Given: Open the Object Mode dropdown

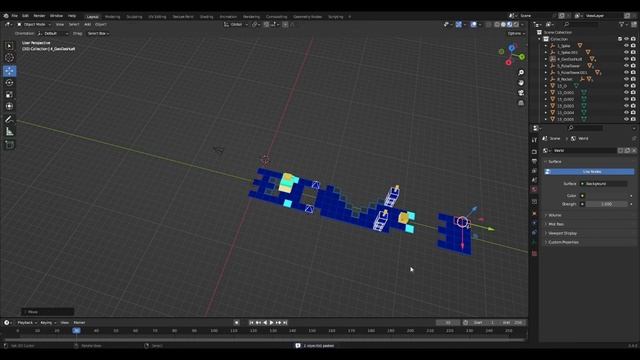Looking at the screenshot, I should point(34,25).
